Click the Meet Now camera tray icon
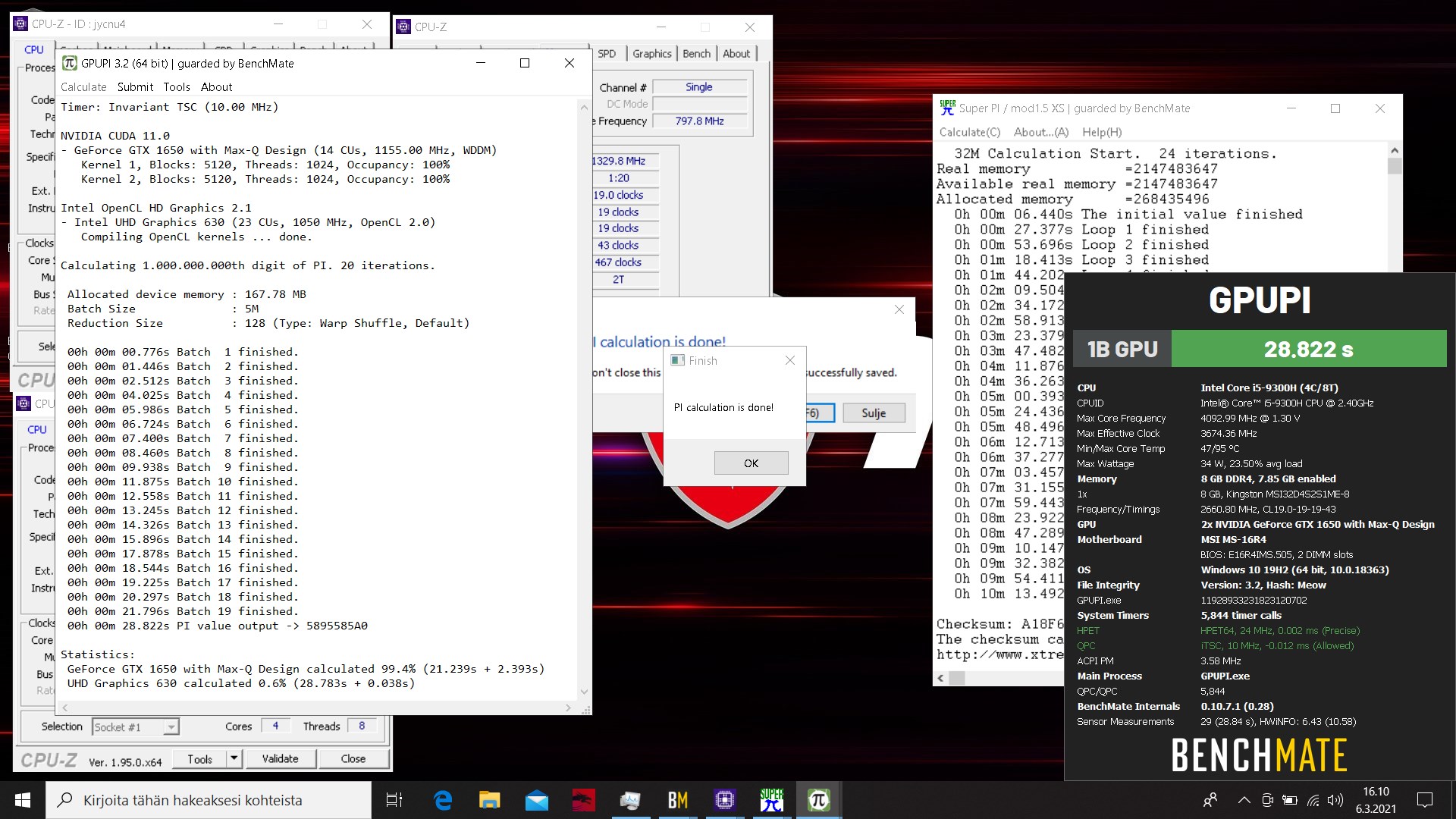 click(1267, 800)
